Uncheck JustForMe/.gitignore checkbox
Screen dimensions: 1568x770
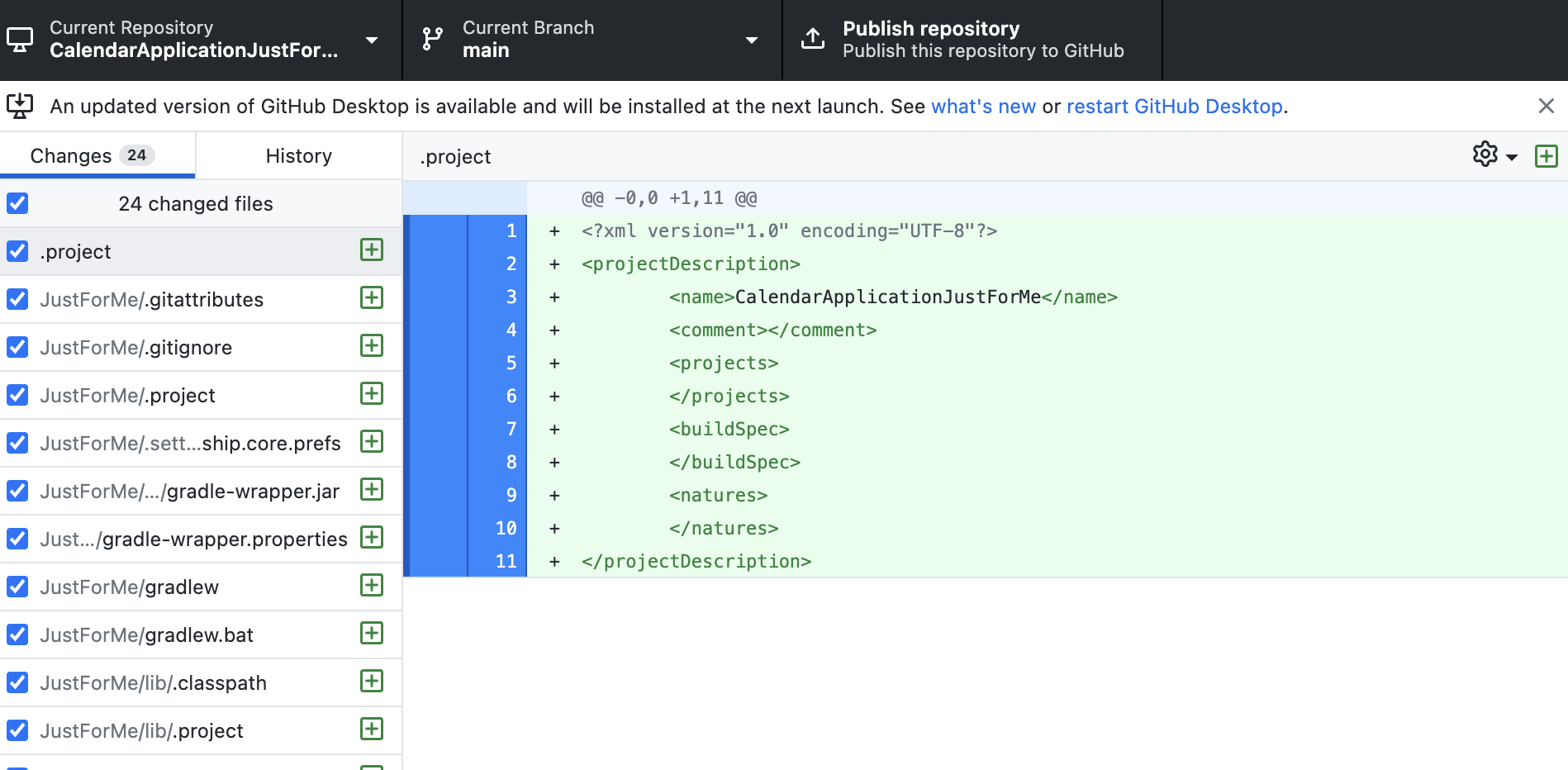click(17, 347)
